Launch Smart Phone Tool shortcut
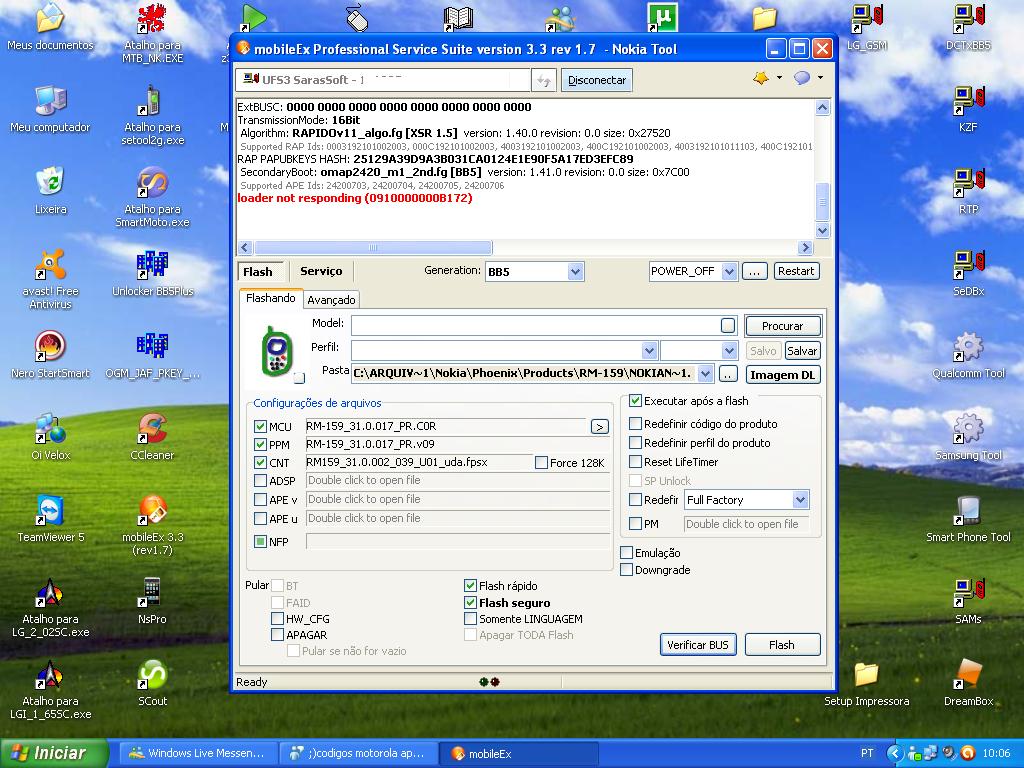This screenshot has width=1024, height=768. (x=968, y=519)
